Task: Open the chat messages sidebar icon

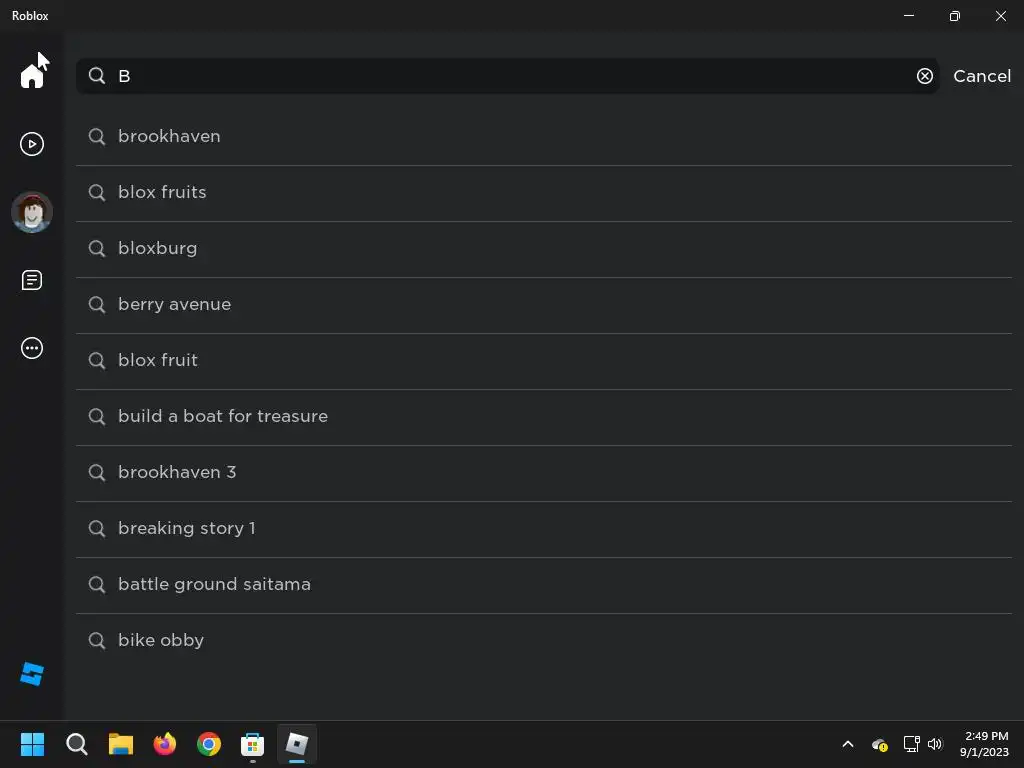Action: click(x=31, y=280)
